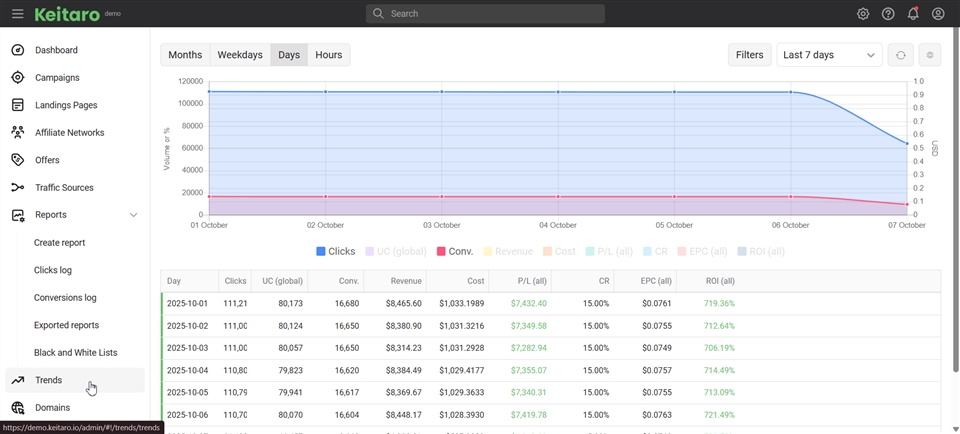Open Affiliate Networks section
This screenshot has width=960, height=434.
[69, 133]
